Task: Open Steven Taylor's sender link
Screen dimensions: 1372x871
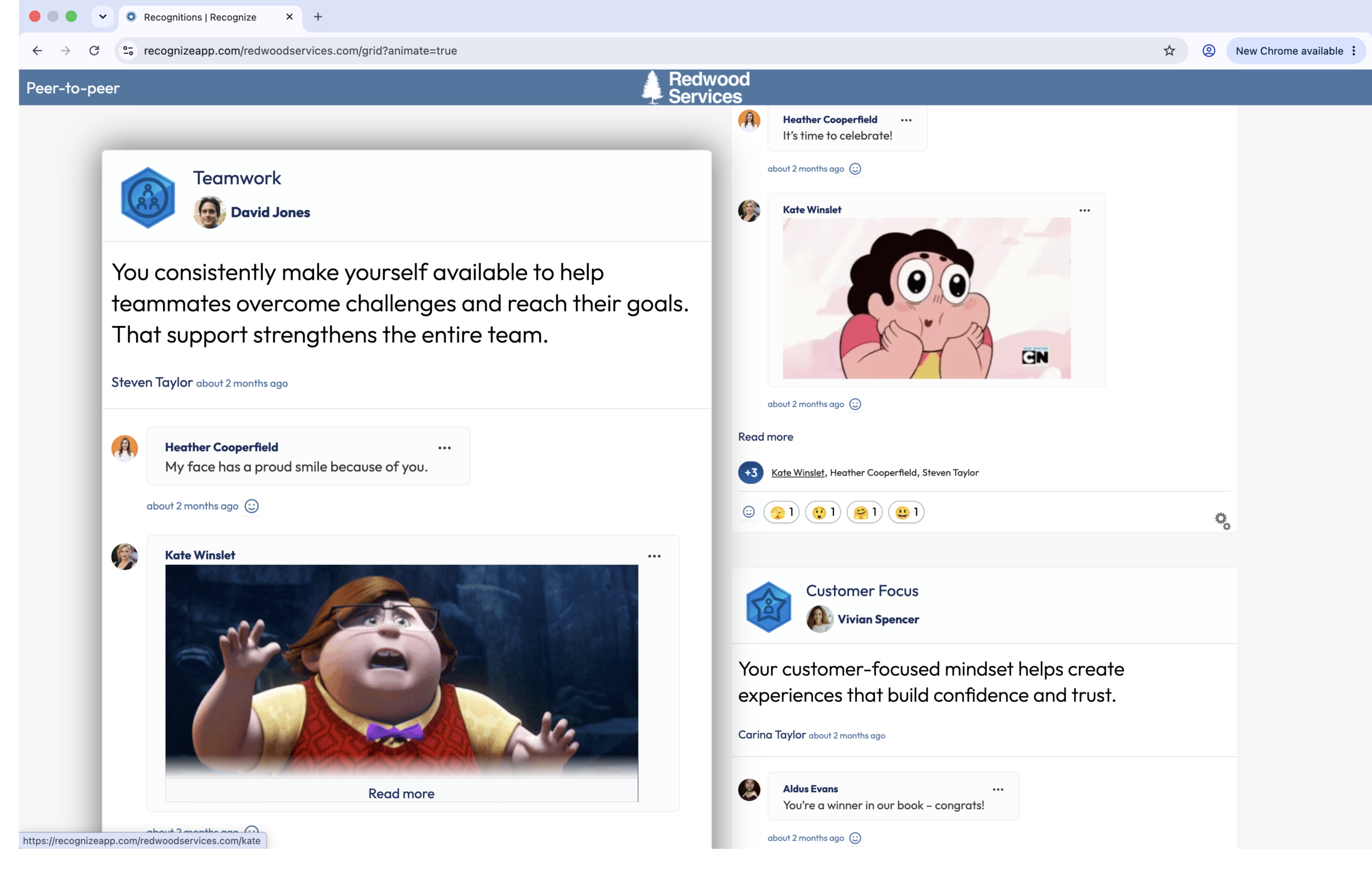Action: tap(152, 382)
